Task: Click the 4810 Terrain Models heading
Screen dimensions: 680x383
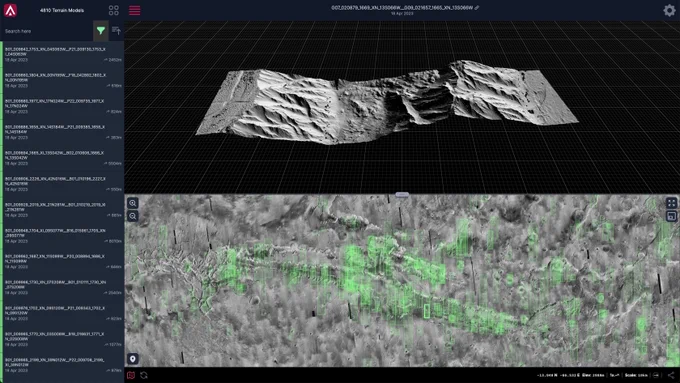Action: pyautogui.click(x=62, y=10)
